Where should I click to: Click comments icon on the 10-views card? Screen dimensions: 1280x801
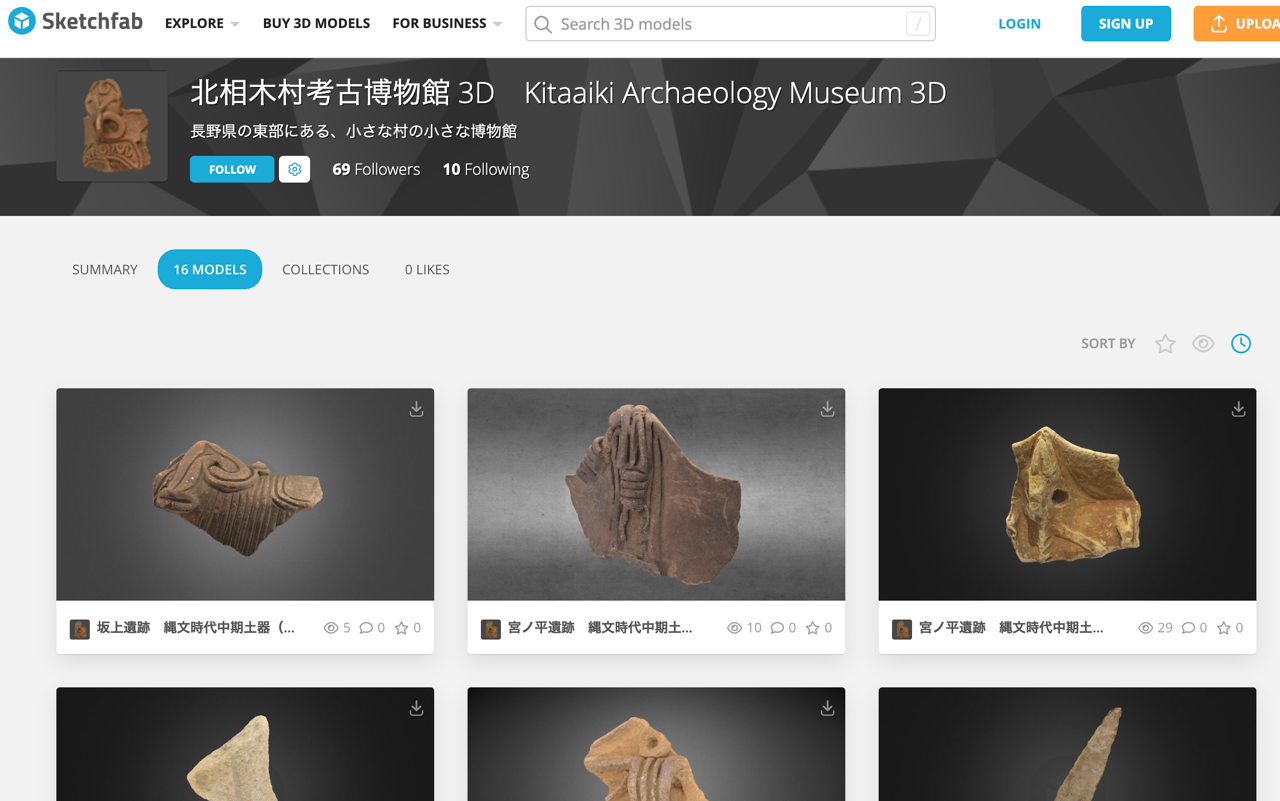click(x=777, y=628)
